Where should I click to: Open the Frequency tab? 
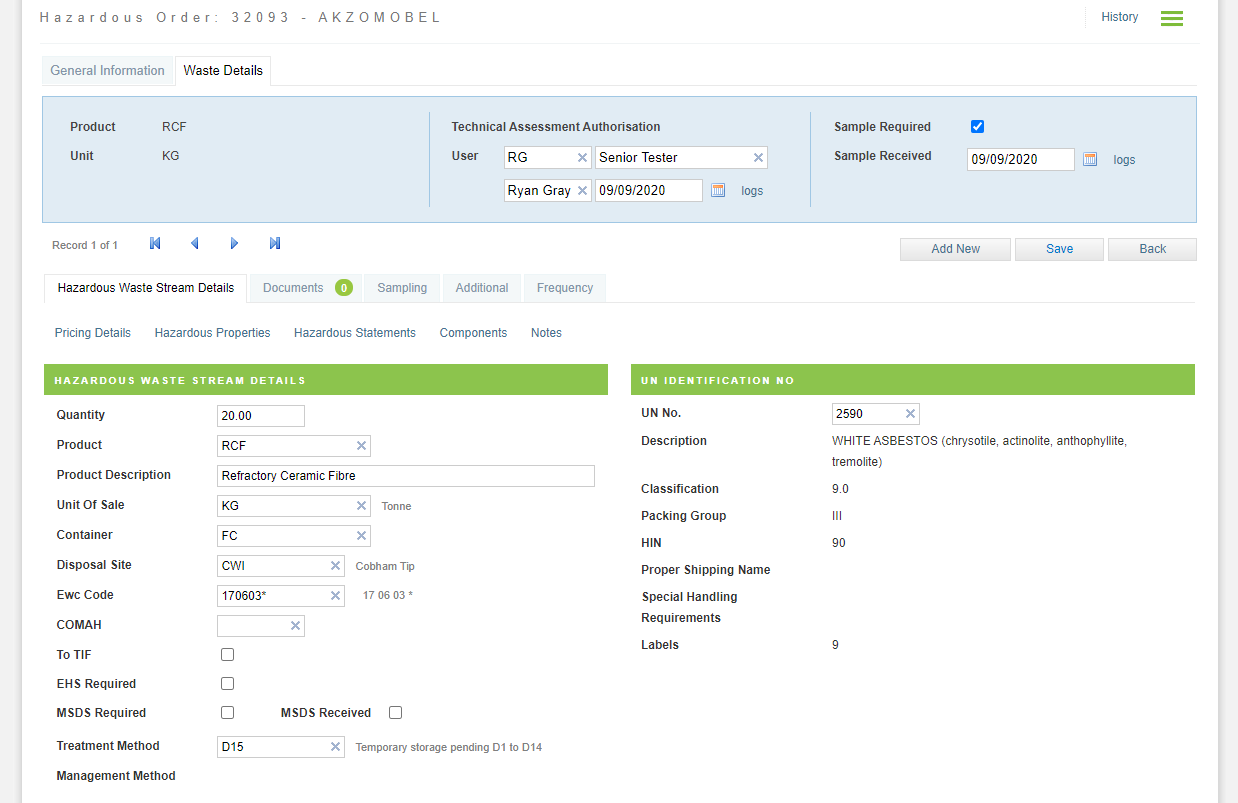point(564,288)
